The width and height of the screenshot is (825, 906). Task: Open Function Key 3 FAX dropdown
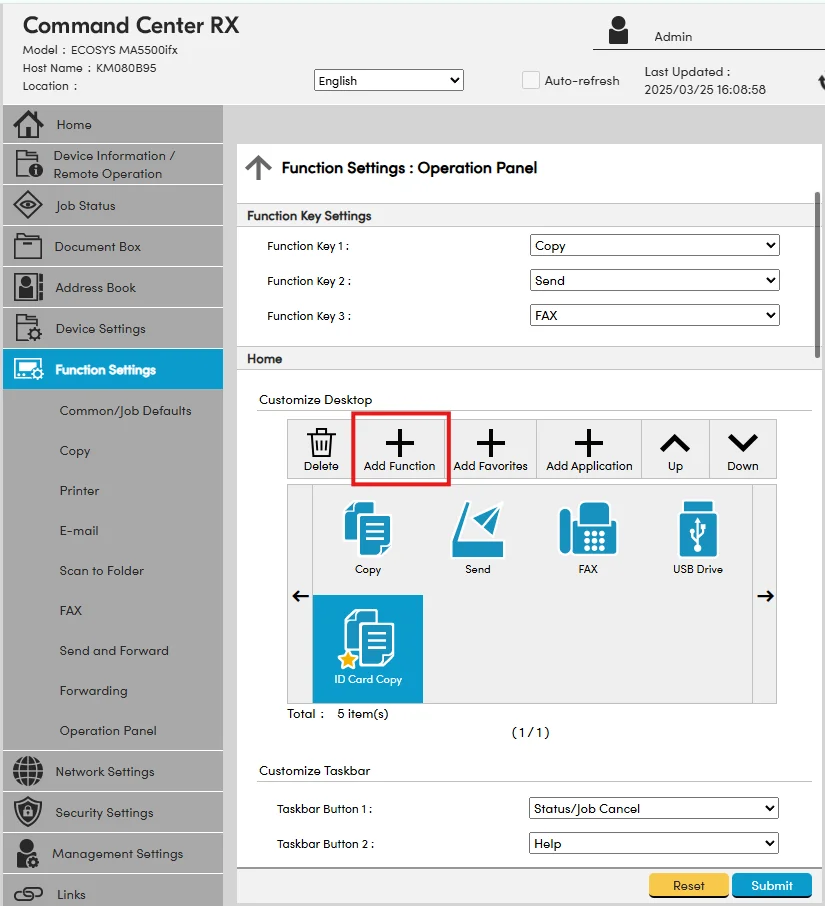(654, 316)
